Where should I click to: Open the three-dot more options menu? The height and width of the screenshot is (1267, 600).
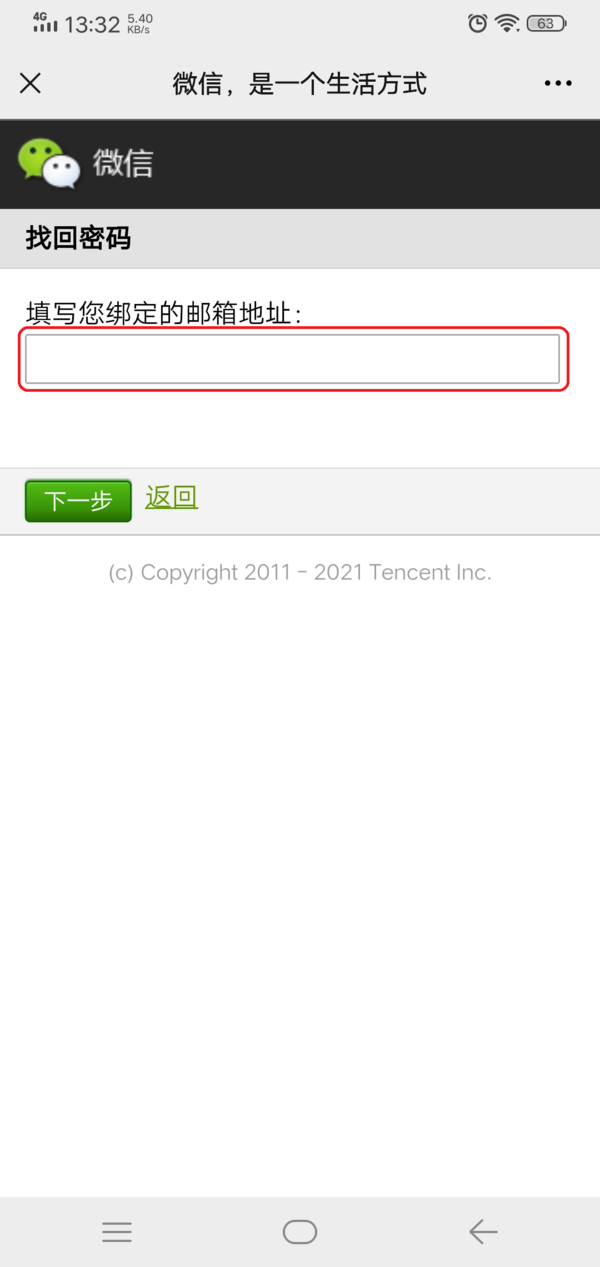point(558,83)
